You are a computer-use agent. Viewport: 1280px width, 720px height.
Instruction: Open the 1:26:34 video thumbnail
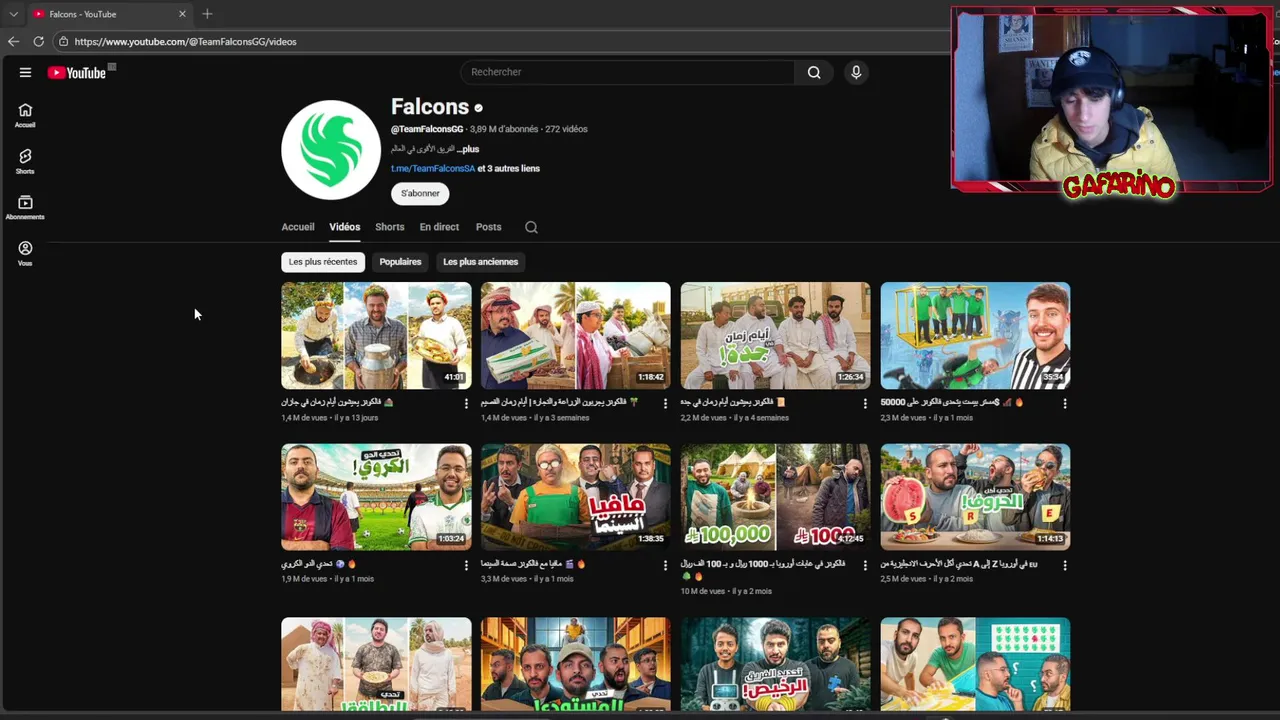[775, 335]
